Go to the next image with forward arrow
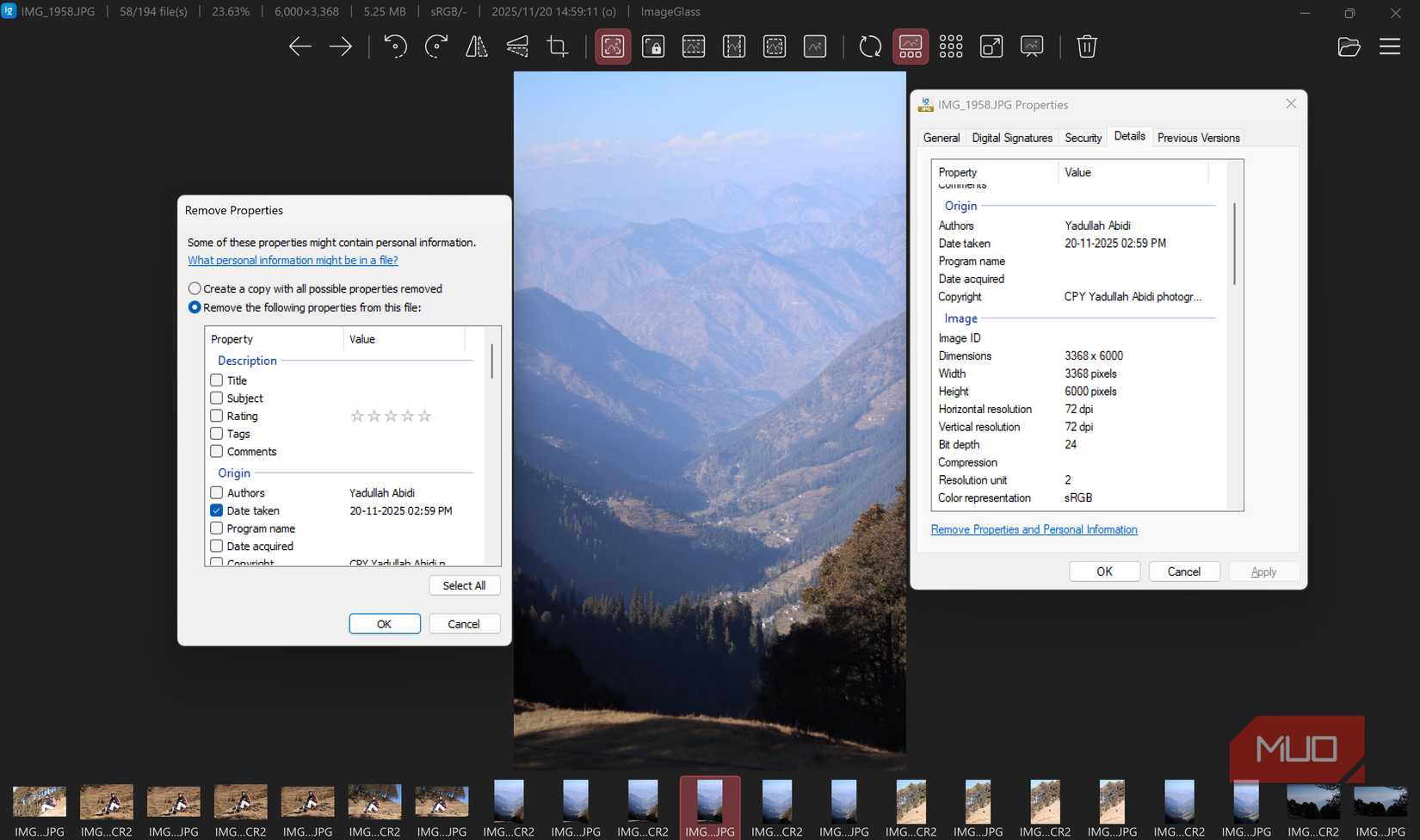This screenshot has width=1420, height=840. [x=340, y=46]
